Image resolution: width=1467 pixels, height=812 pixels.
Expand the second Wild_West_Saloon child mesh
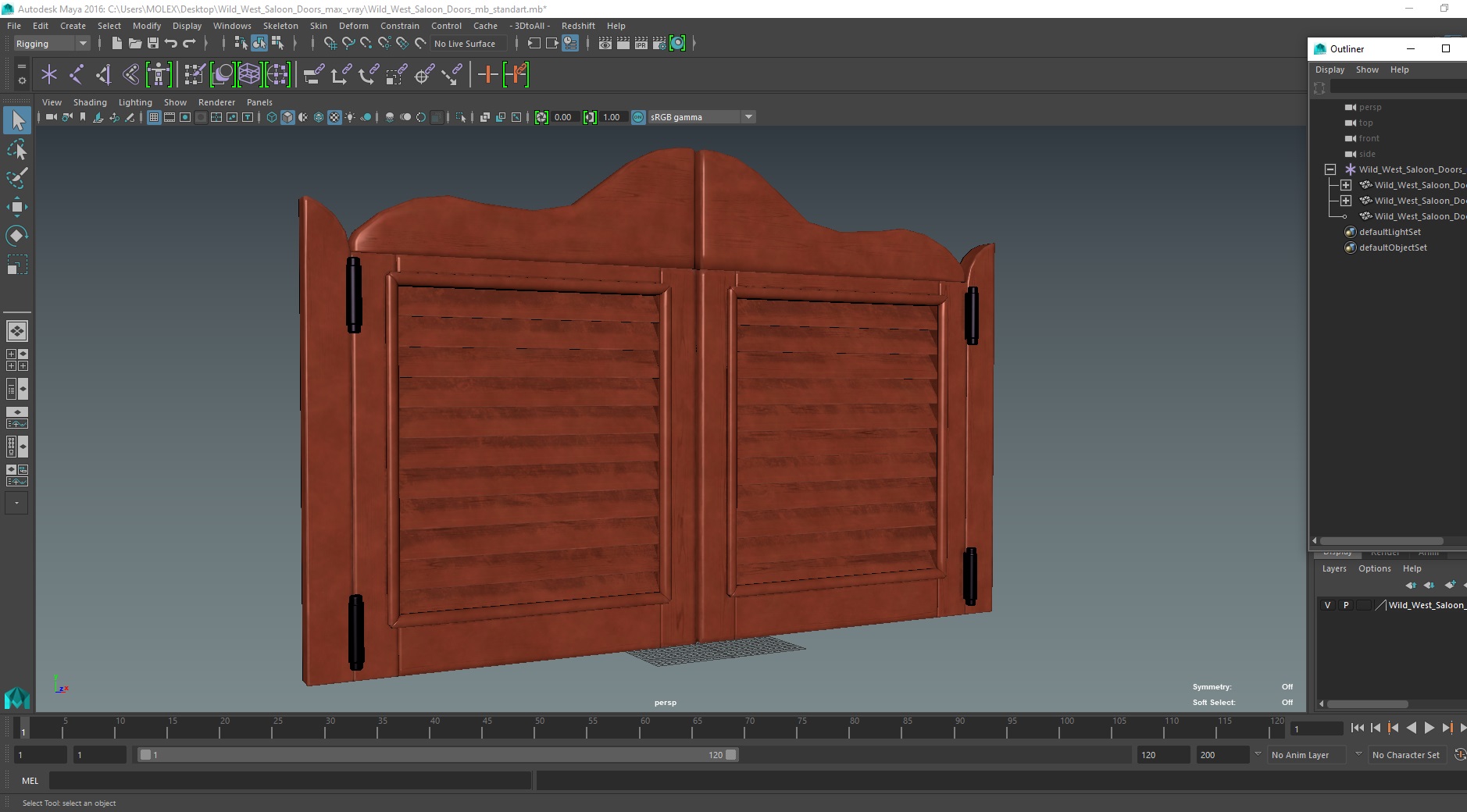pyautogui.click(x=1346, y=201)
